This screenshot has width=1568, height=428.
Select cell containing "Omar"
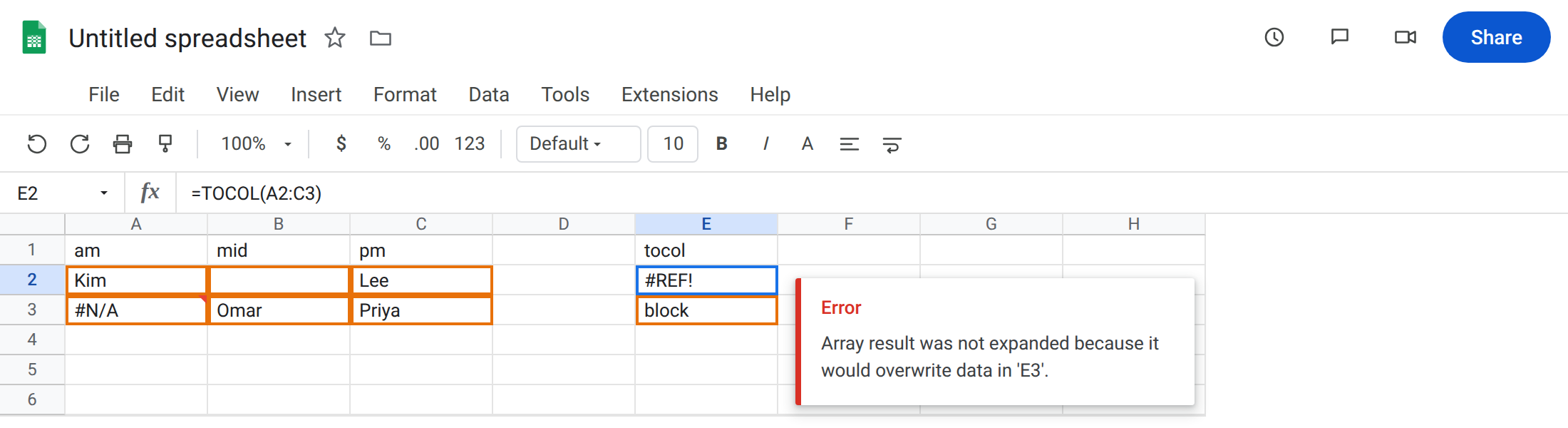pyautogui.click(x=279, y=310)
